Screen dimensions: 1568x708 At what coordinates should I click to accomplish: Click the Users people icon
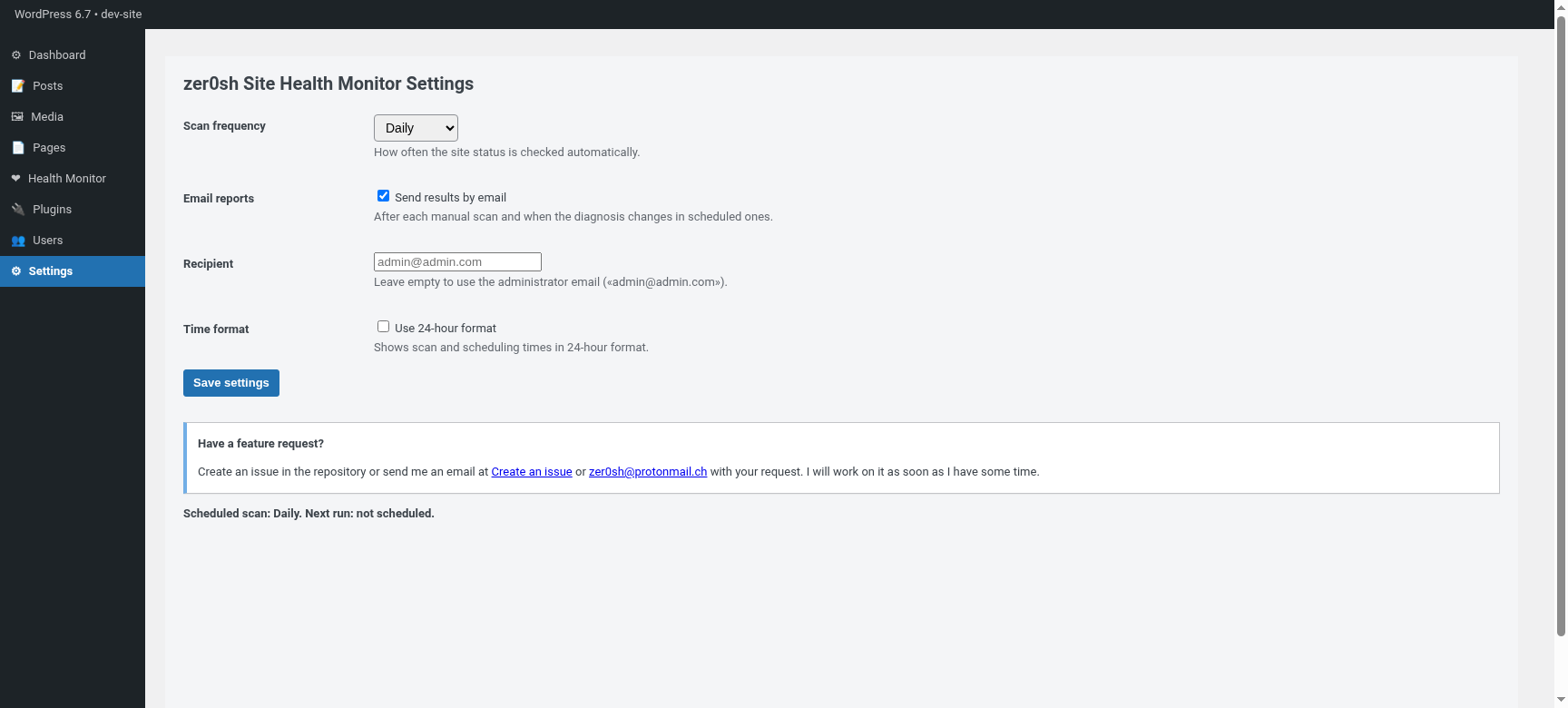(18, 241)
